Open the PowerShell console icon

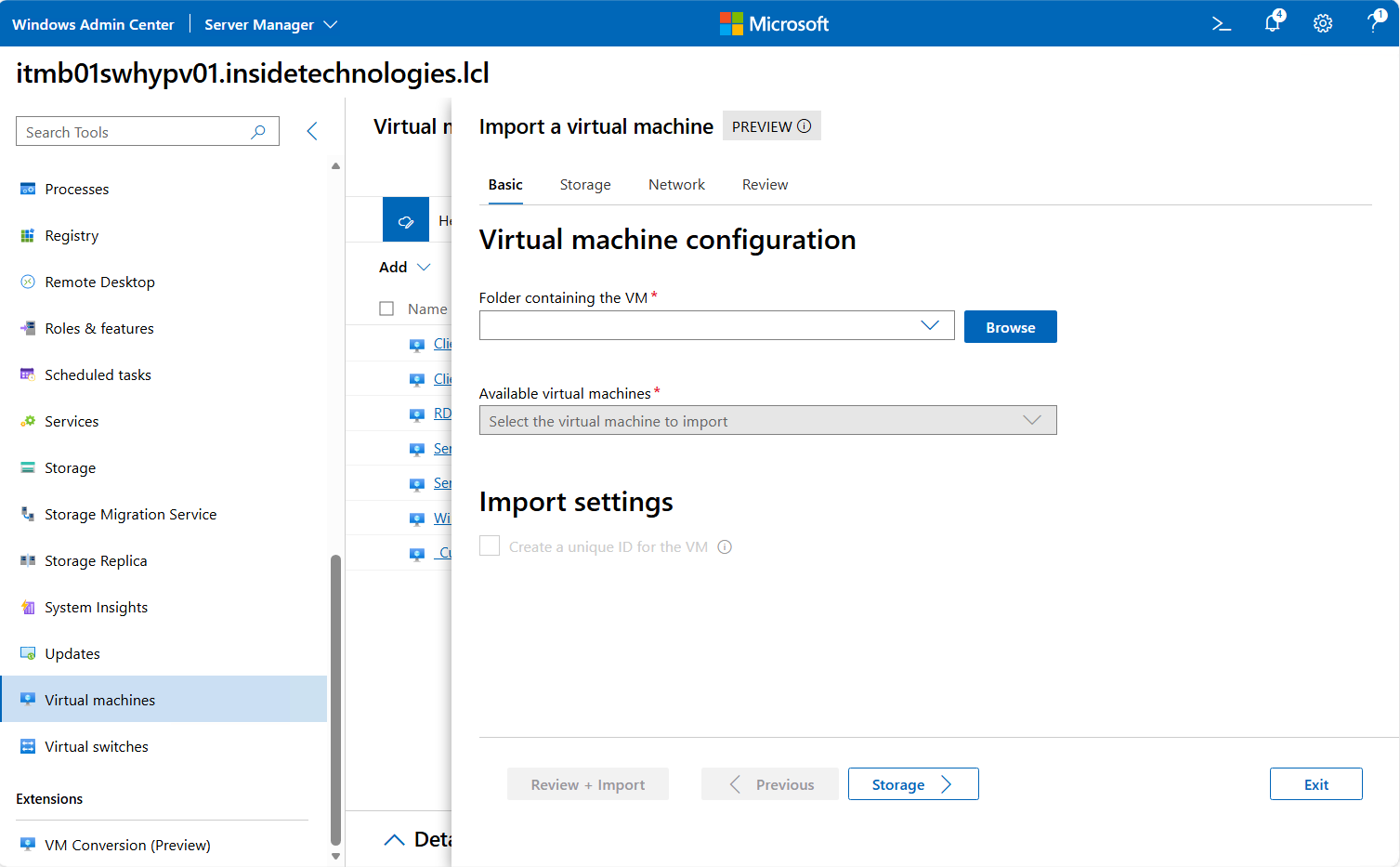1222,24
